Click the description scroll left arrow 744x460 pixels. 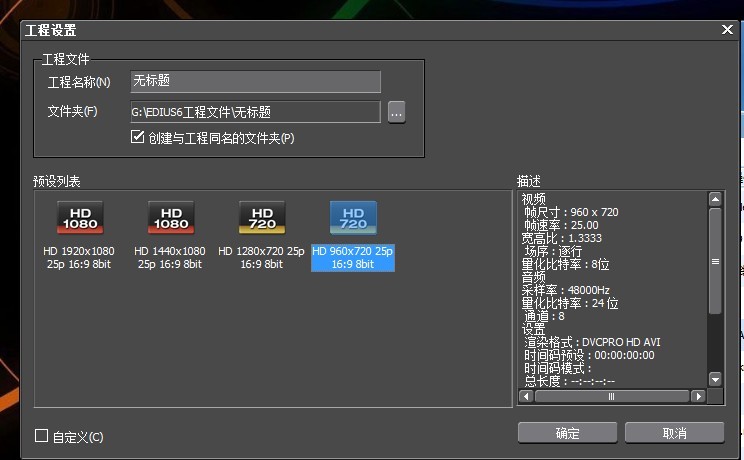(526, 396)
